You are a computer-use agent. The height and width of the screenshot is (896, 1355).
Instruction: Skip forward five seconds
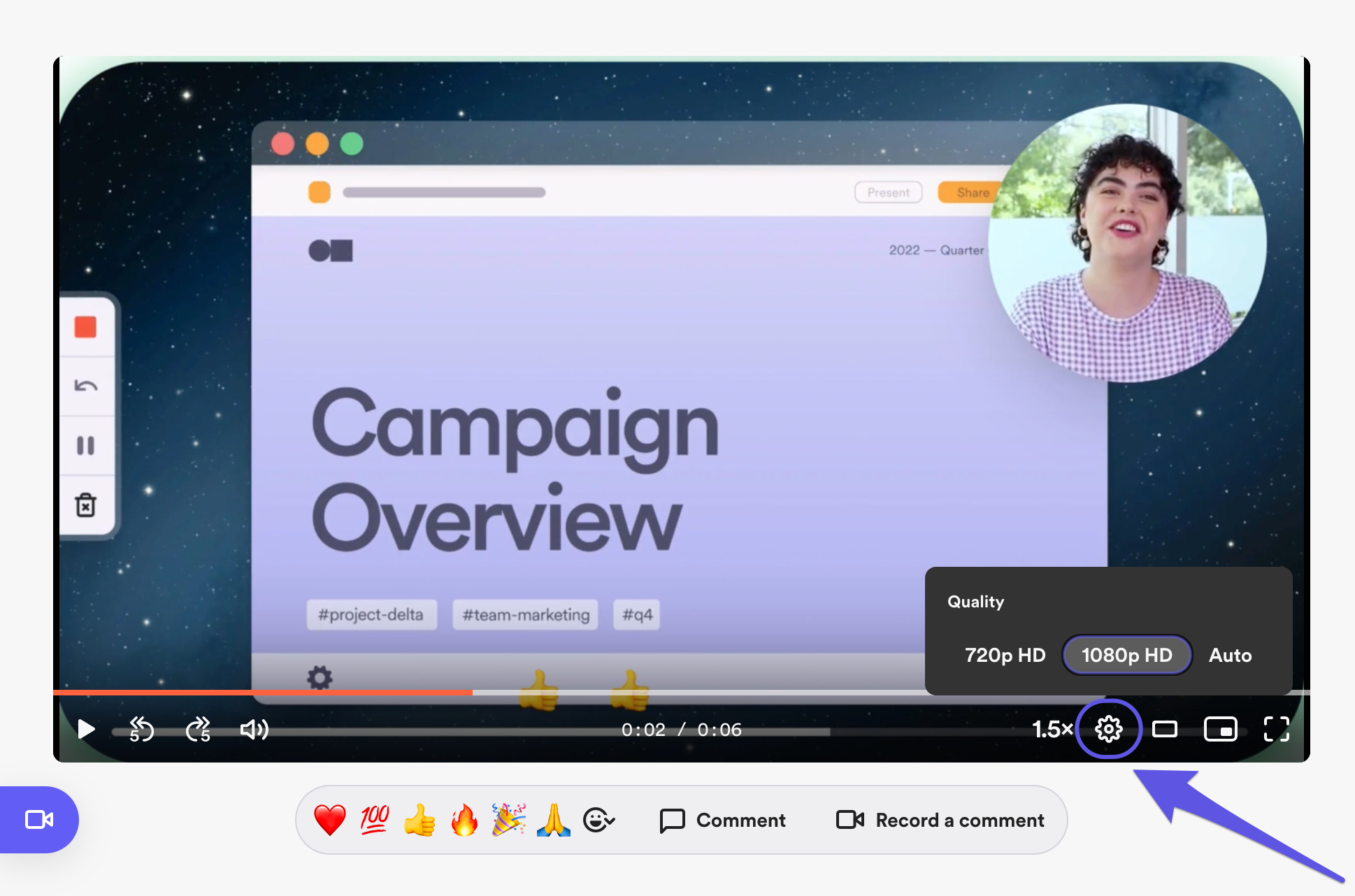[x=198, y=730]
